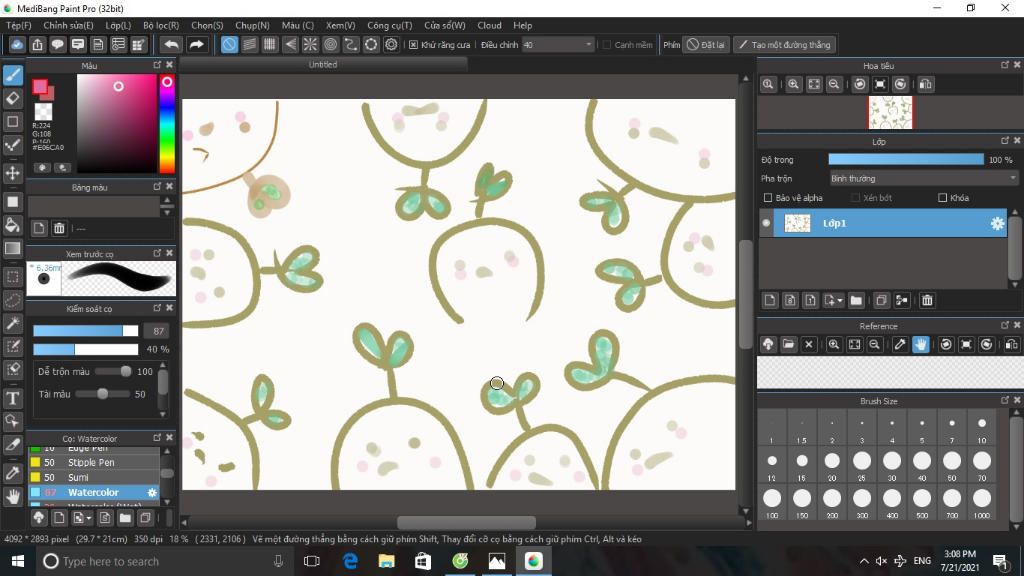
Task: Select the Text tool
Action: tap(12, 398)
